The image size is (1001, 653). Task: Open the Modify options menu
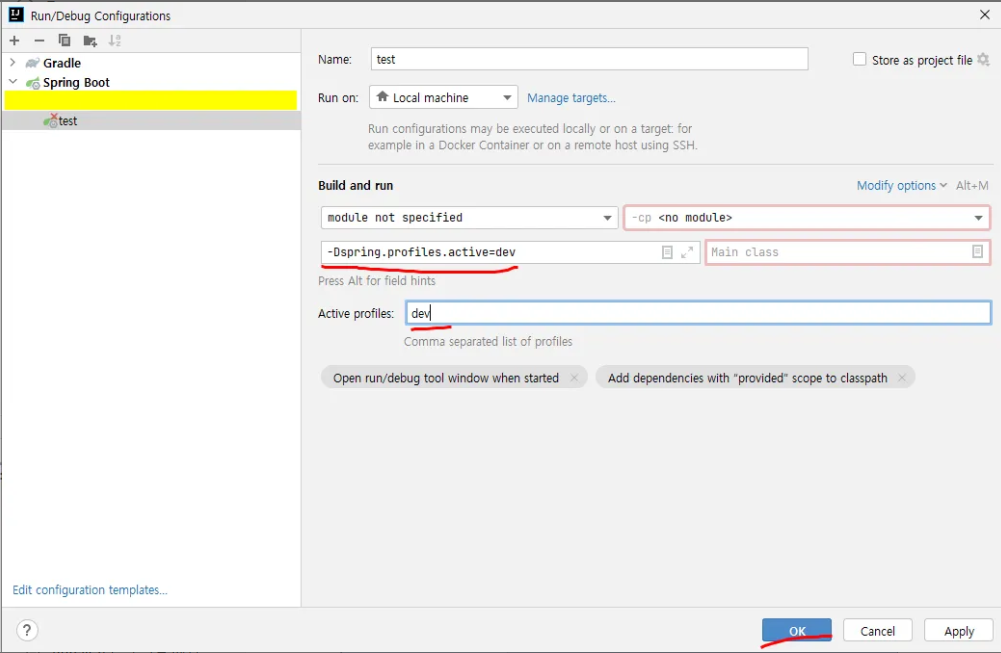point(901,185)
